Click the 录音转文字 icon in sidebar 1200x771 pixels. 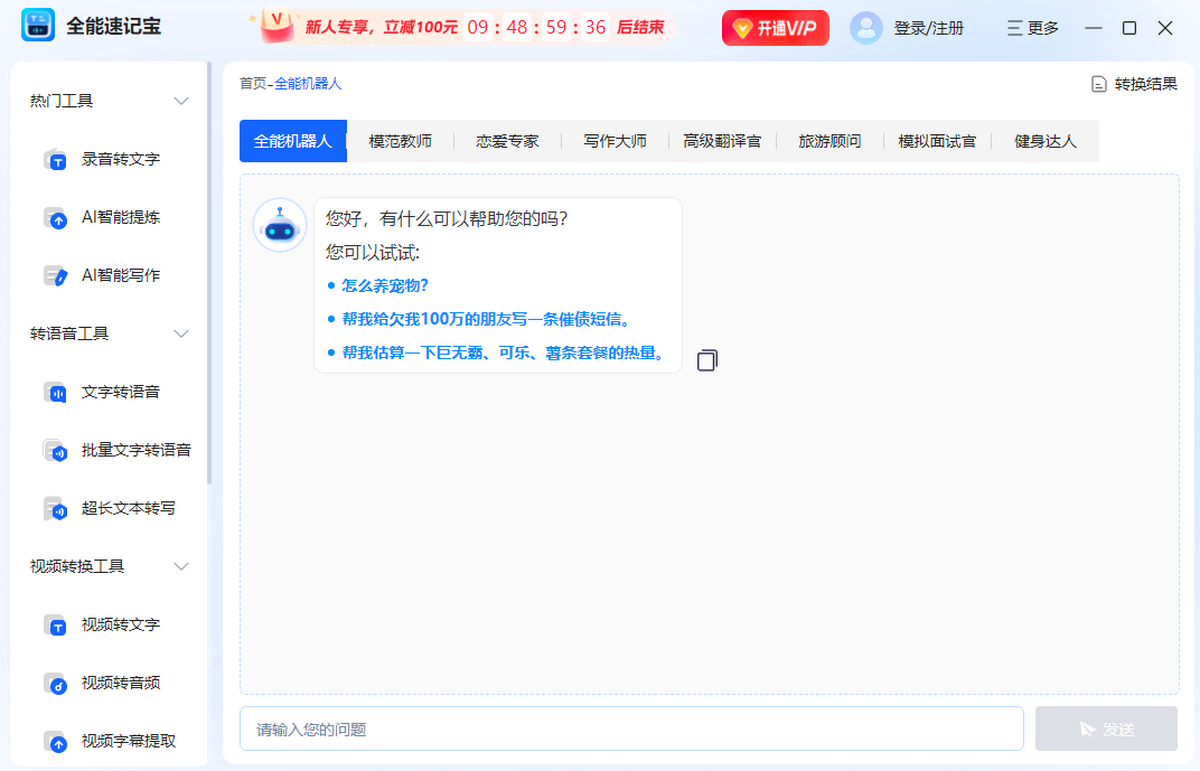point(55,160)
